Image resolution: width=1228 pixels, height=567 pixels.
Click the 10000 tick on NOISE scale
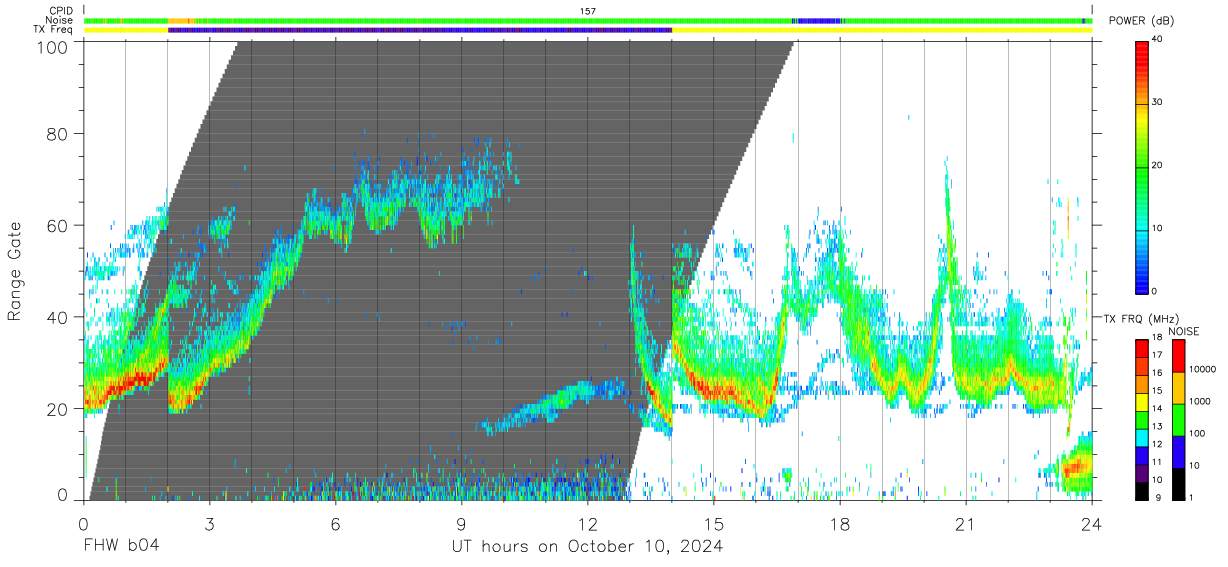pos(1202,369)
